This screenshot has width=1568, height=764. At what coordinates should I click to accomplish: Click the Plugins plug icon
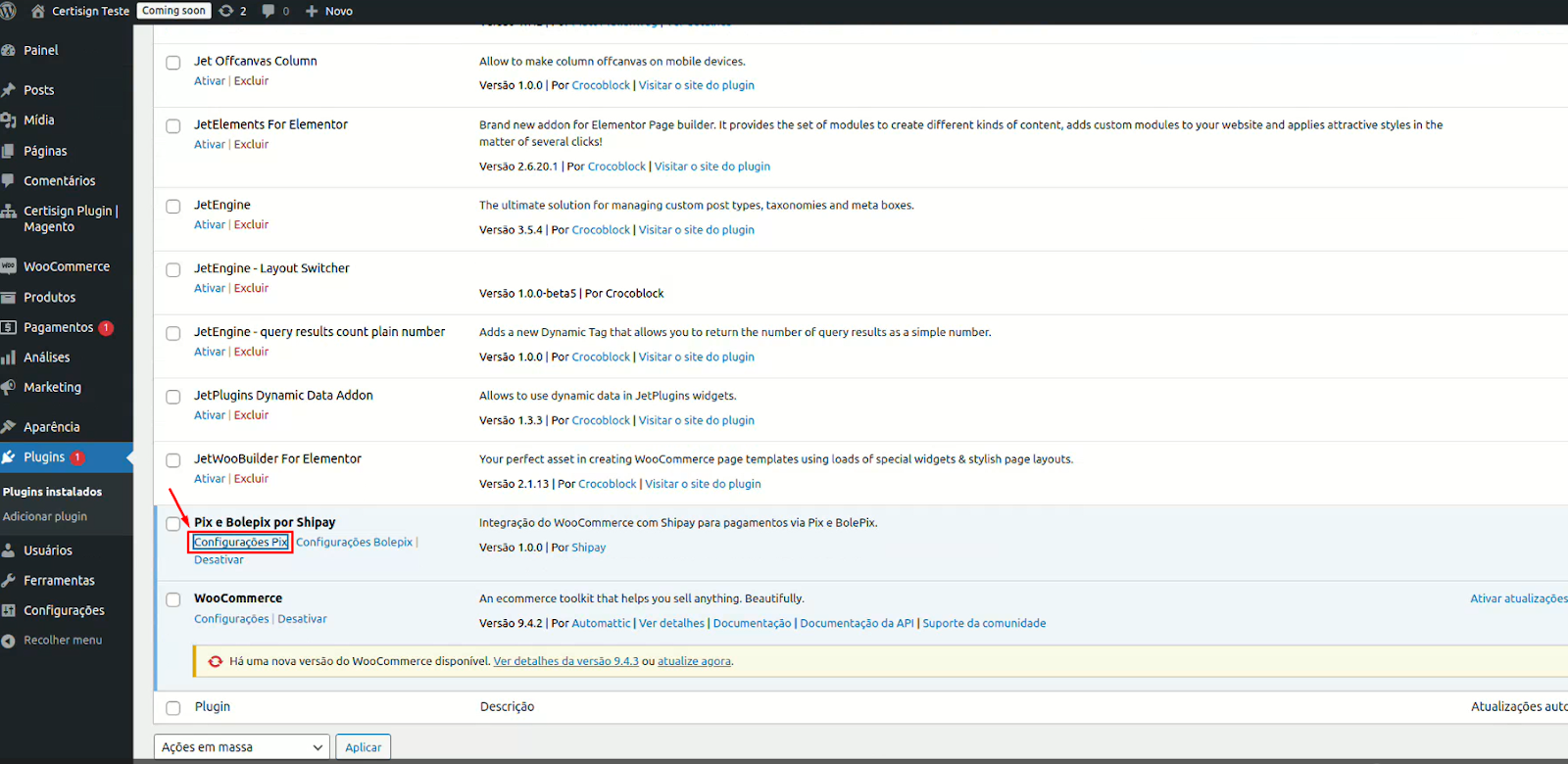point(8,457)
